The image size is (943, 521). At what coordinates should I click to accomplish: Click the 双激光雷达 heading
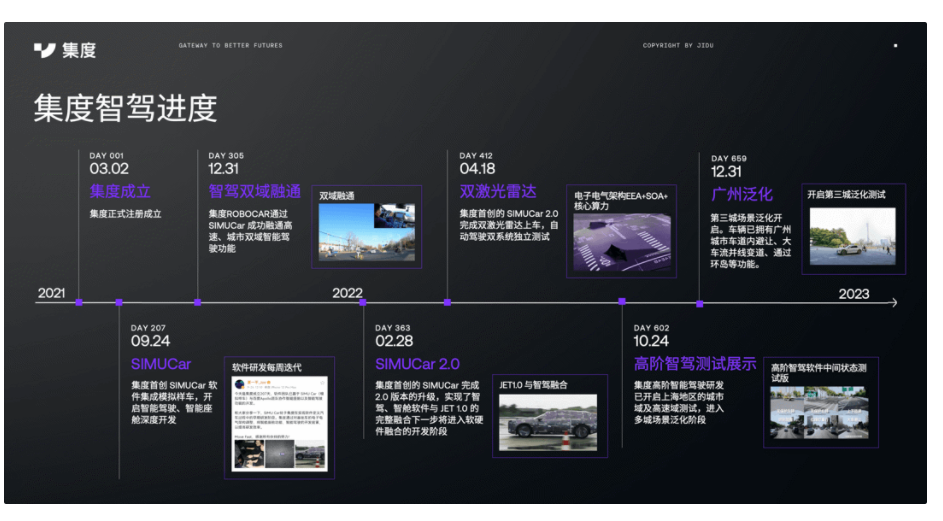tap(498, 192)
